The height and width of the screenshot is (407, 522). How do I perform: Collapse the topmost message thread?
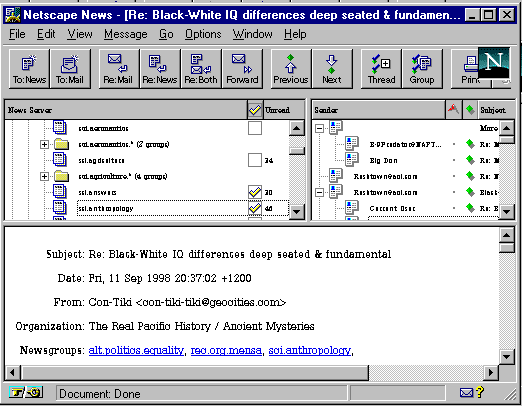tap(319, 128)
